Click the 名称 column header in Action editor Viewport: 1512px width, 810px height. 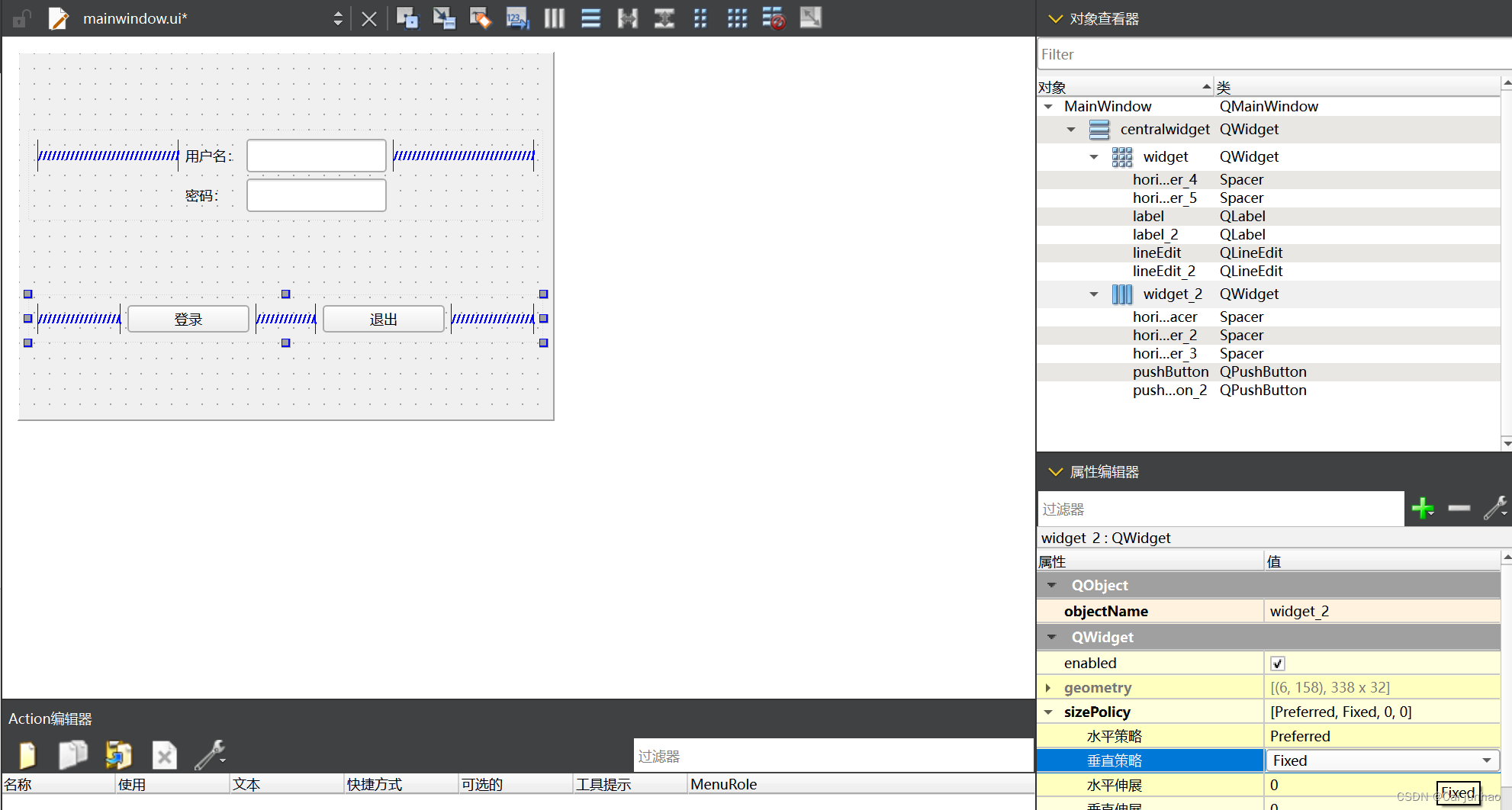pos(58,784)
